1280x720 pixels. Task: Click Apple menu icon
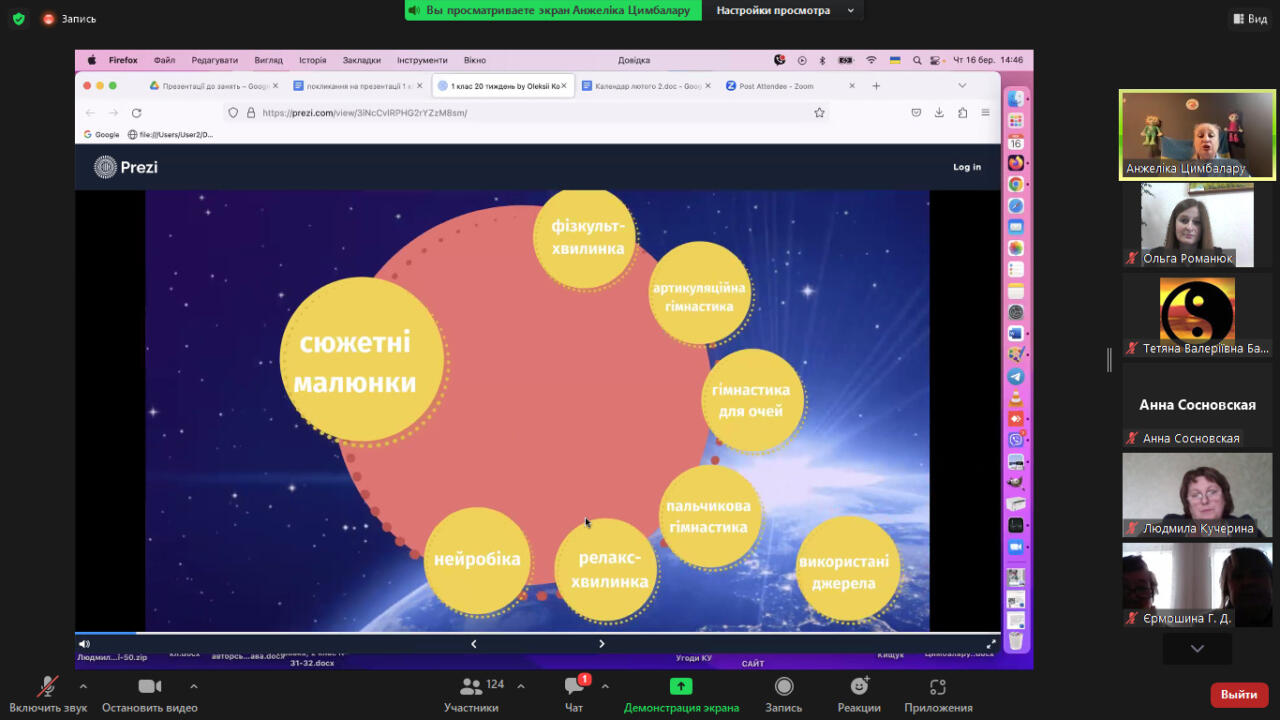(x=92, y=60)
